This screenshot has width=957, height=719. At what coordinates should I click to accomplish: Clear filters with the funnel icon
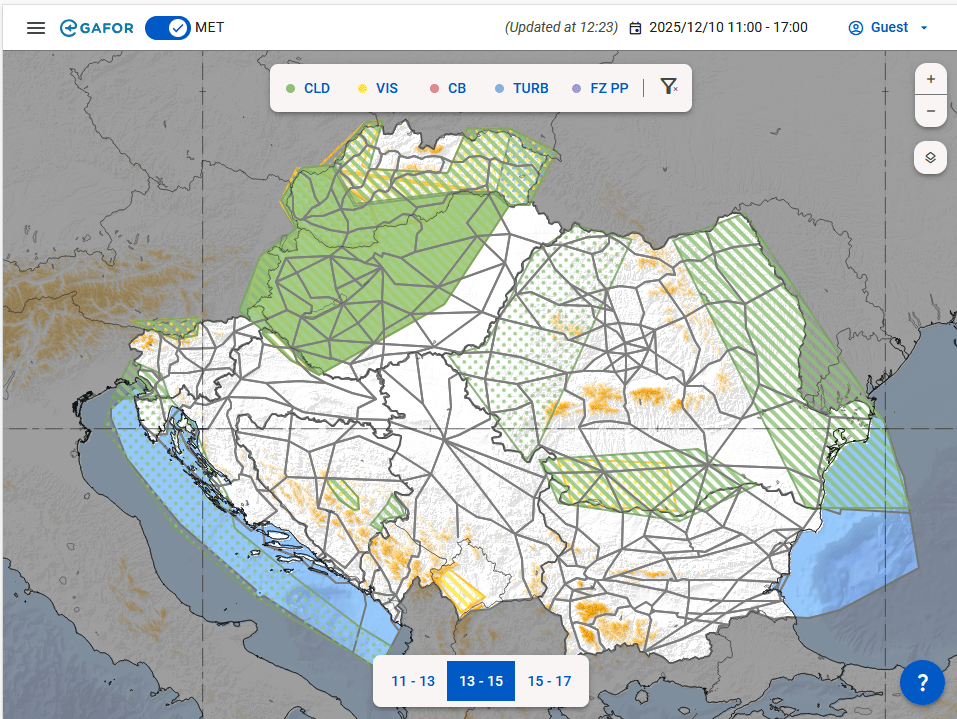coord(669,88)
